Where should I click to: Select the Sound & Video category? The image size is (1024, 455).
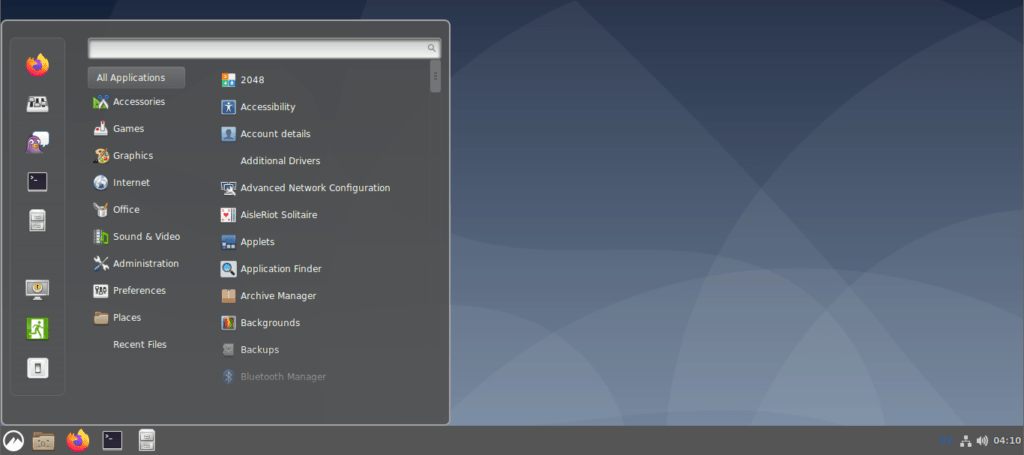pyautogui.click(x=136, y=236)
